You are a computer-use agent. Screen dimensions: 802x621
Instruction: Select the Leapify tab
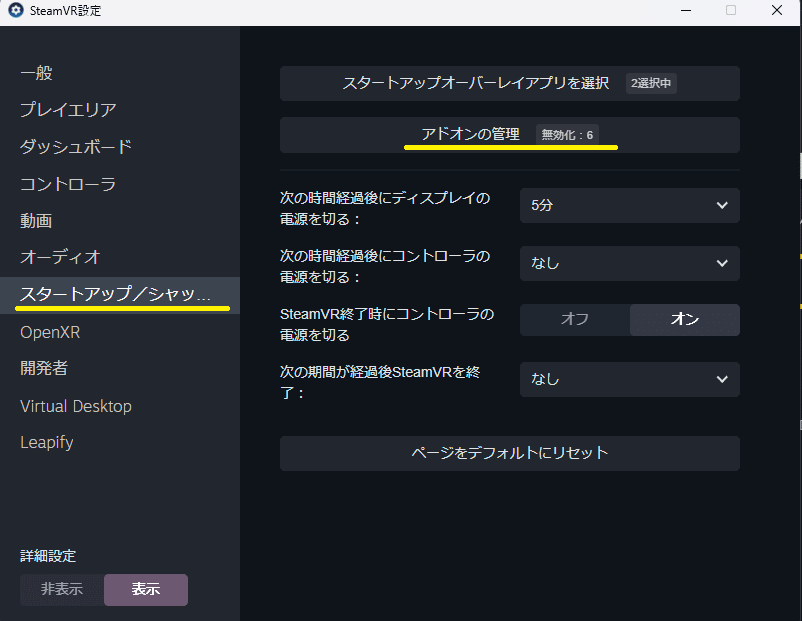(x=47, y=442)
